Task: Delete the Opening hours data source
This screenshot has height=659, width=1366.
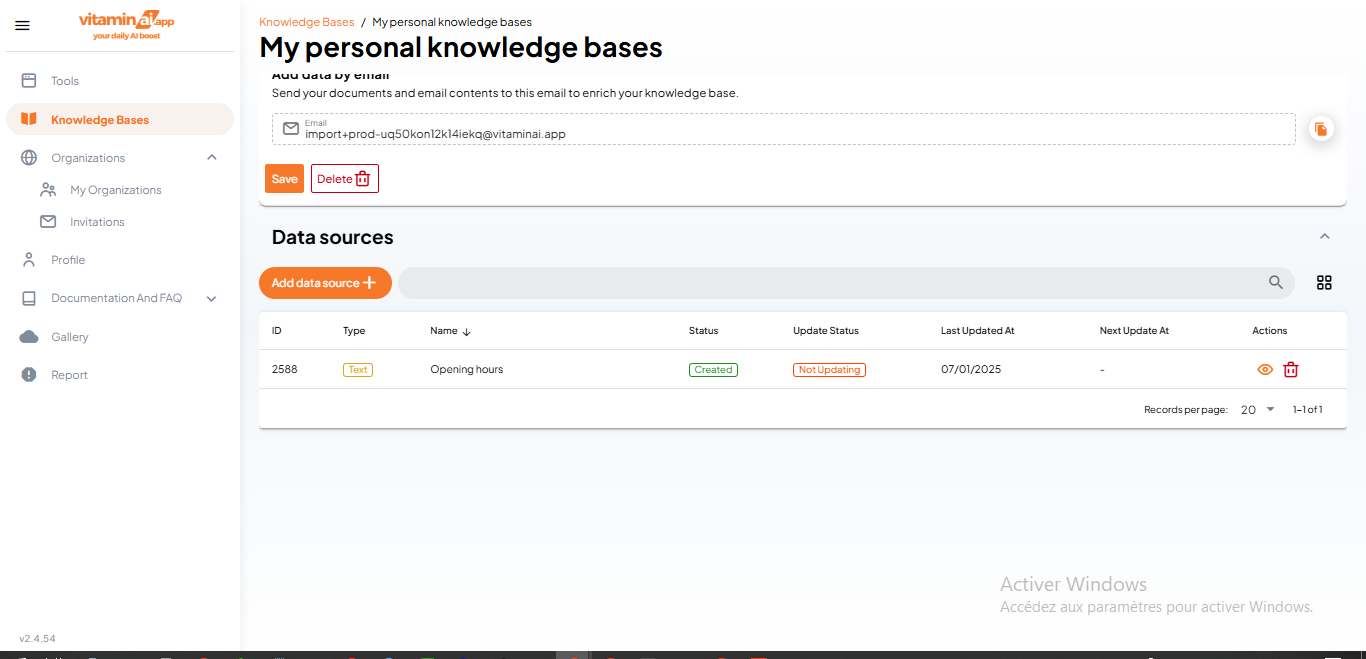Action: click(x=1290, y=370)
